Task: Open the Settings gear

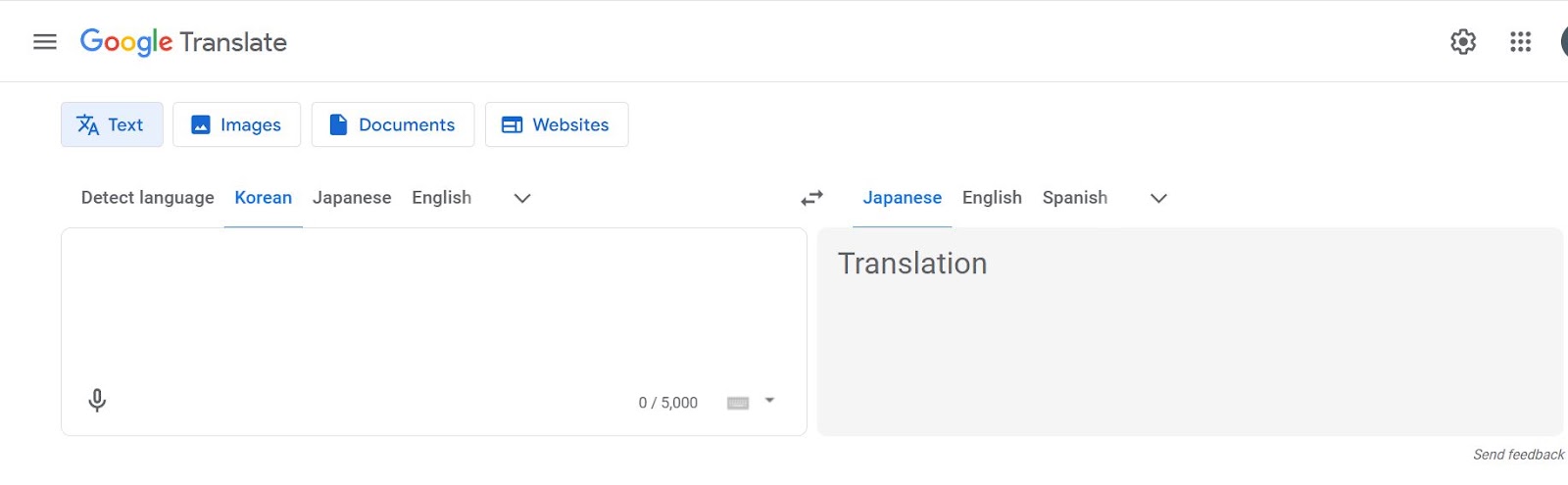Action: pos(1463,42)
